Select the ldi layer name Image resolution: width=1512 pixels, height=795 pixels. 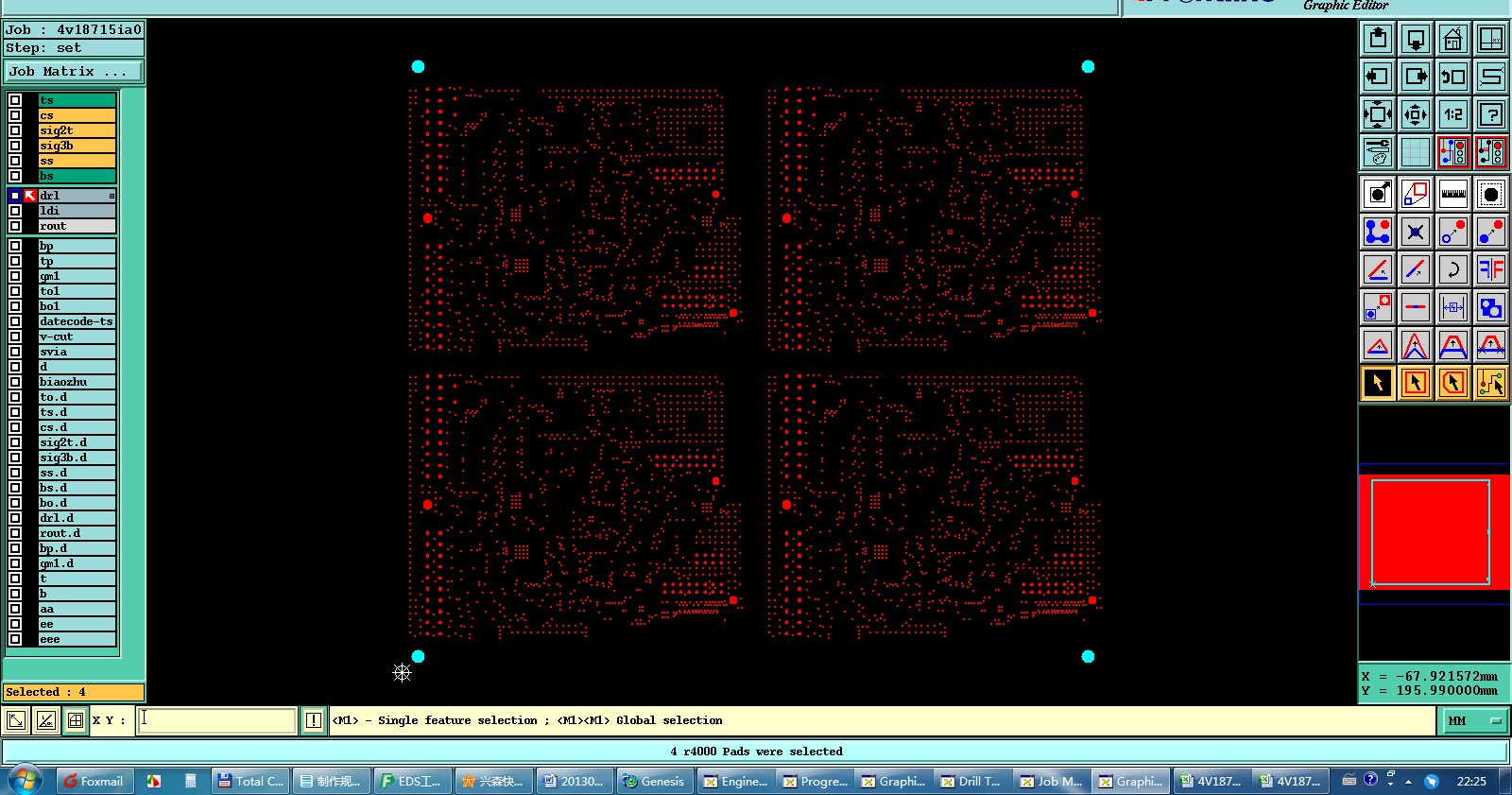click(77, 211)
